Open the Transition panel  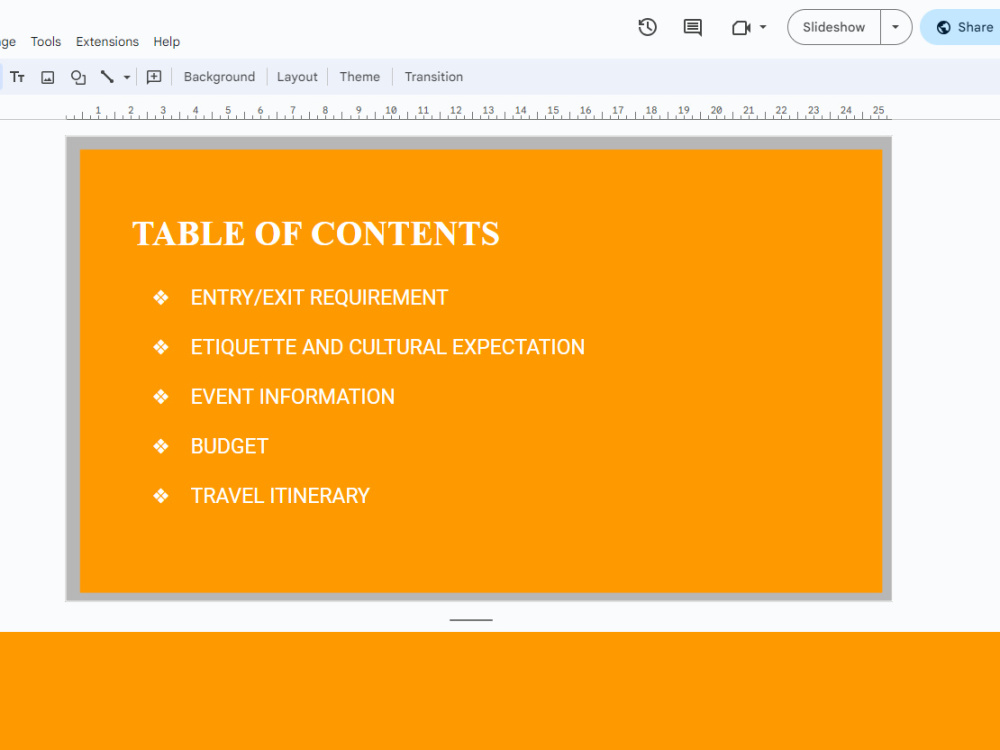click(434, 77)
